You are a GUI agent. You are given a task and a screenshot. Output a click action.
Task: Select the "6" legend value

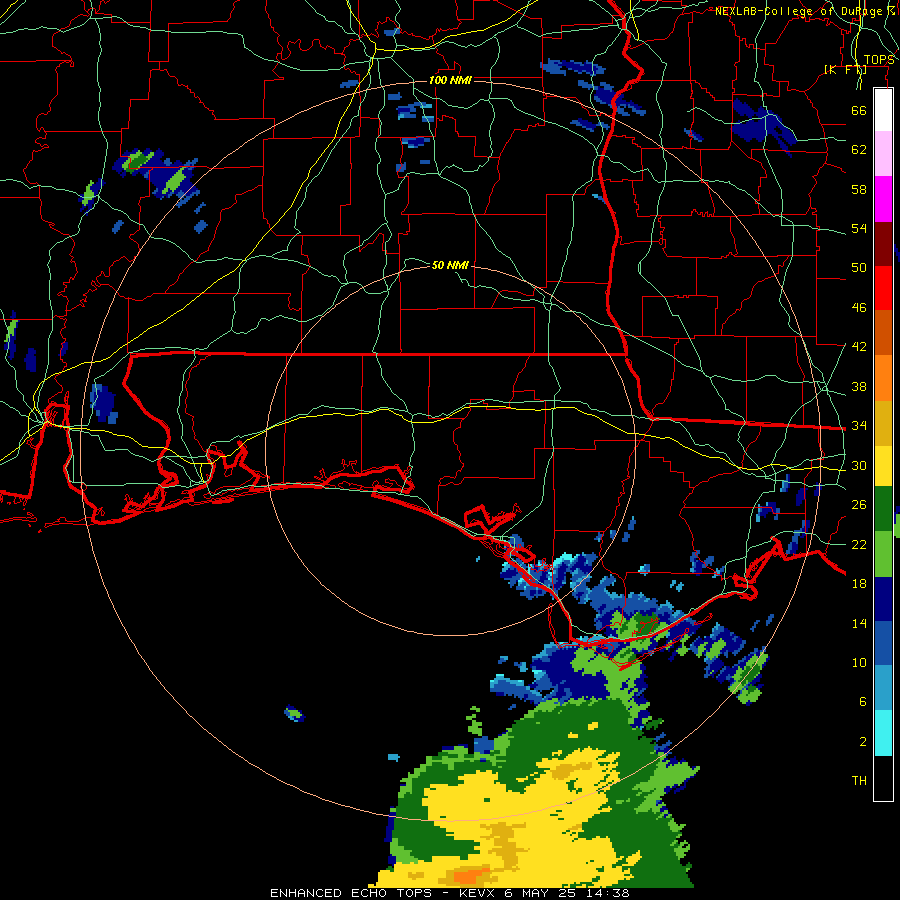click(862, 702)
